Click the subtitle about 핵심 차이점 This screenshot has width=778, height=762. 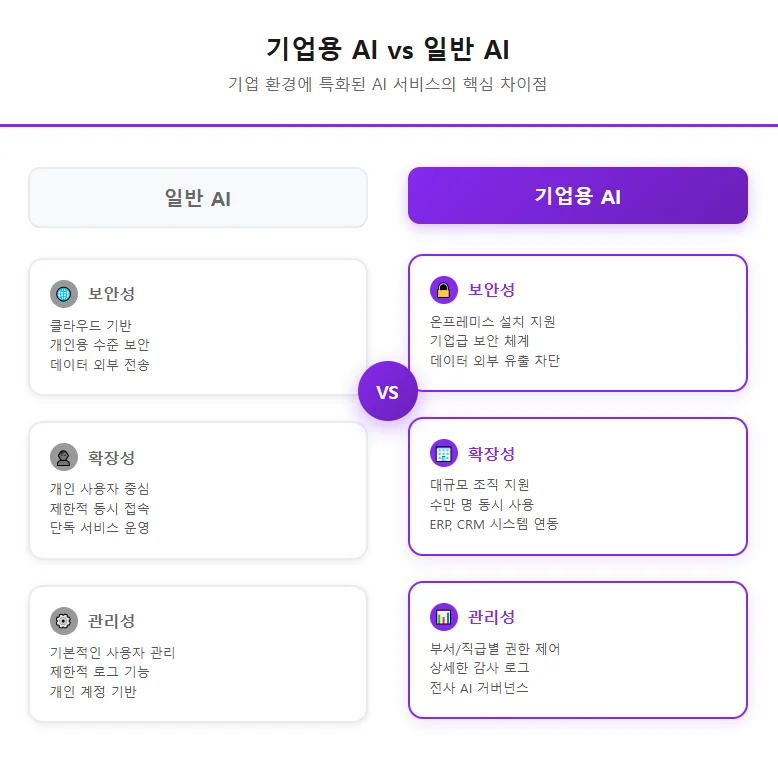388,84
